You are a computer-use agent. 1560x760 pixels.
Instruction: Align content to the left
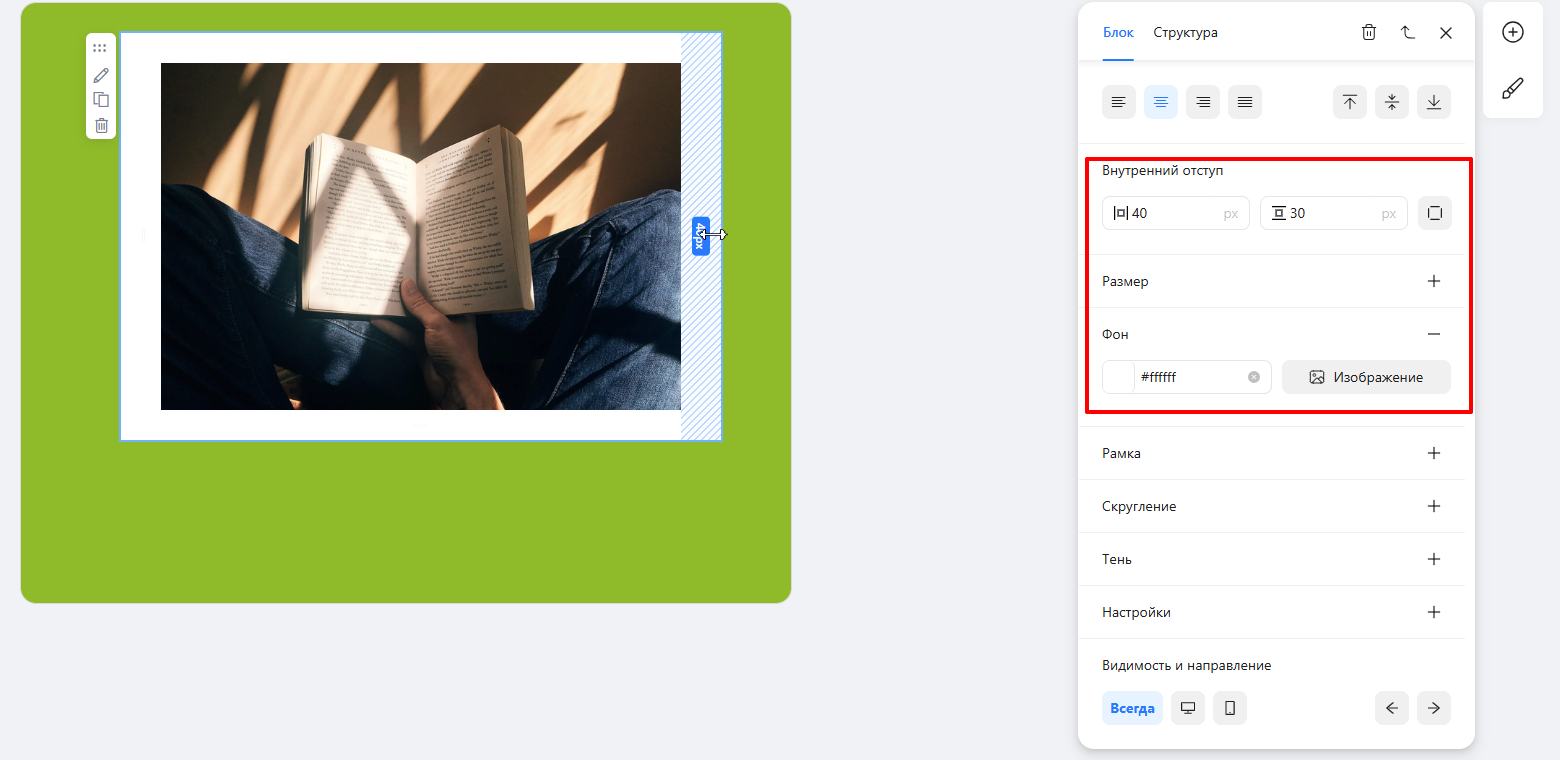coord(1119,102)
